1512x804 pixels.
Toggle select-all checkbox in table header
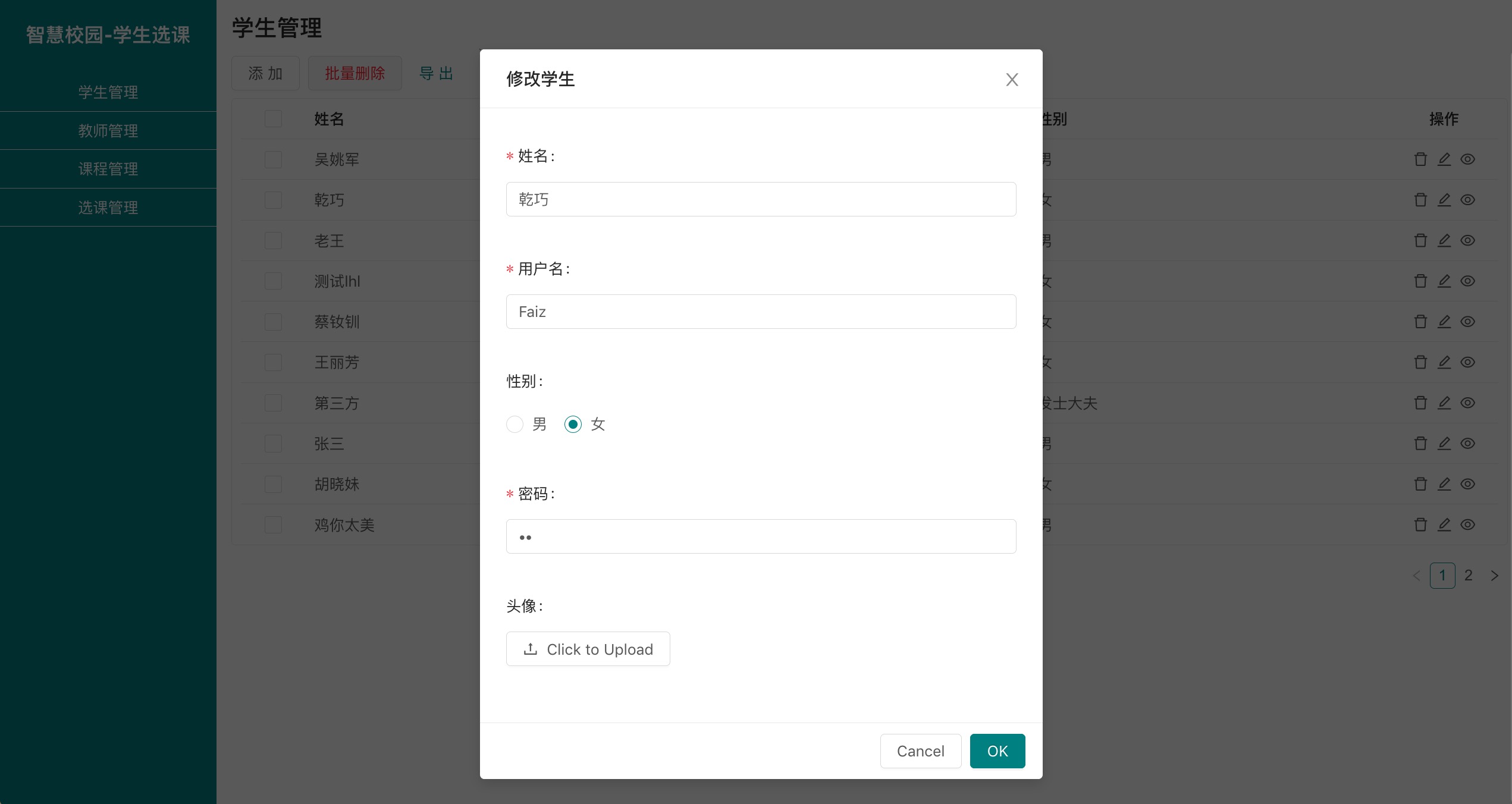coord(273,119)
